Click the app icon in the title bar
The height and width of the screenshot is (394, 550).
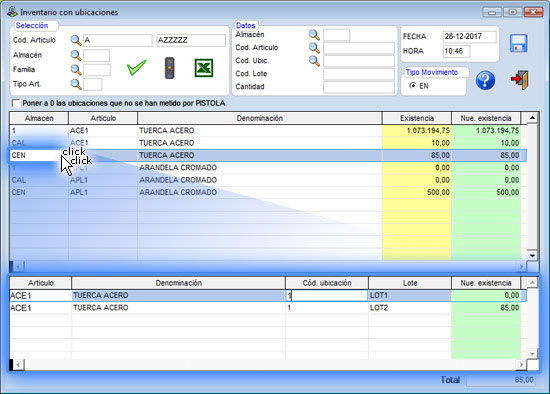tap(12, 12)
